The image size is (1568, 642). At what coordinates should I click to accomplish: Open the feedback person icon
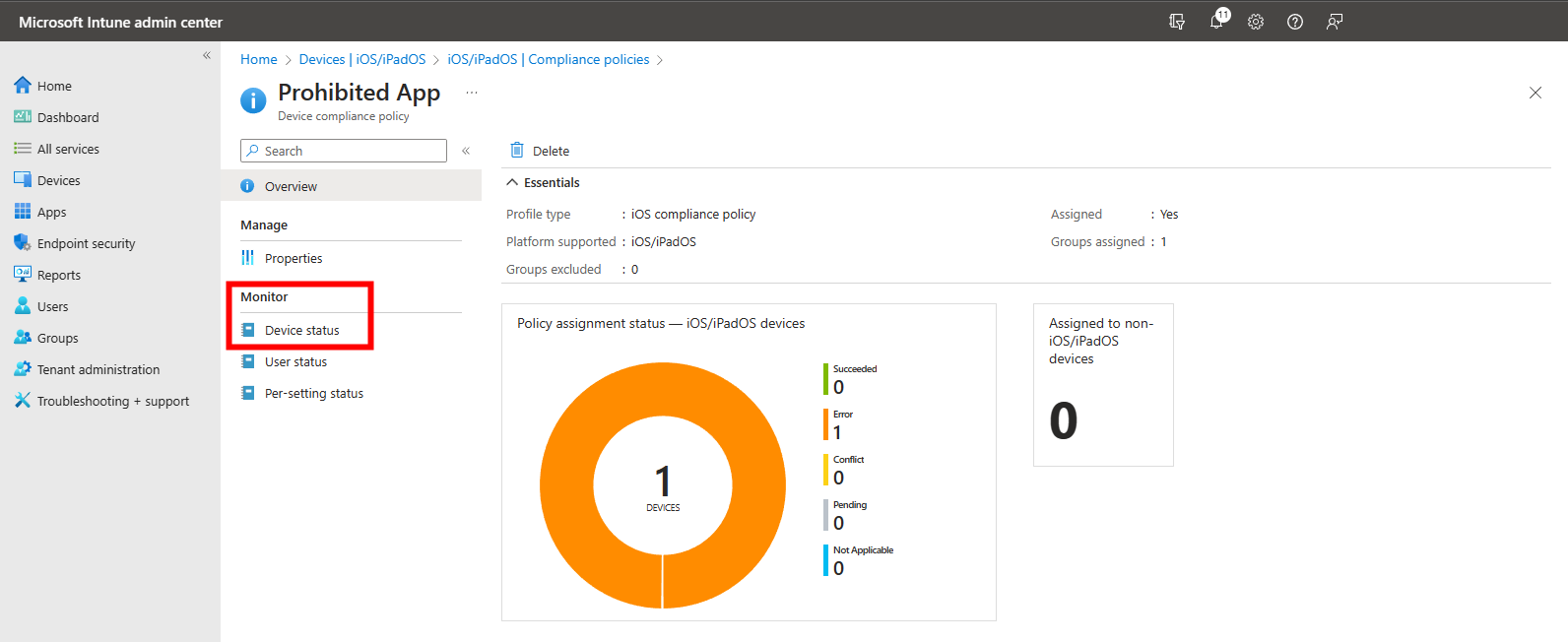pos(1335,22)
